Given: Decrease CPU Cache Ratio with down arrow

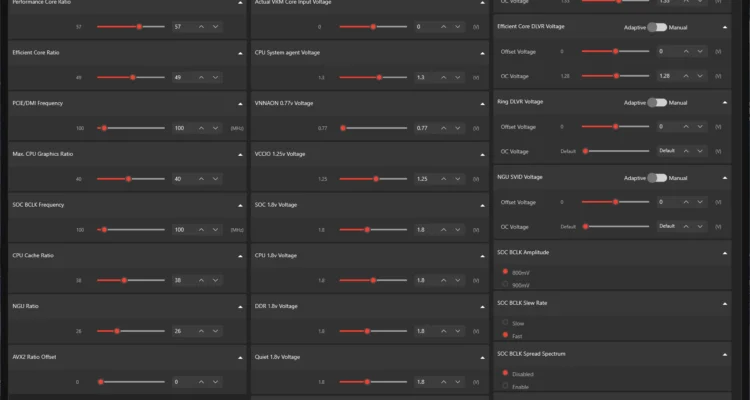Looking at the screenshot, I should pos(215,280).
